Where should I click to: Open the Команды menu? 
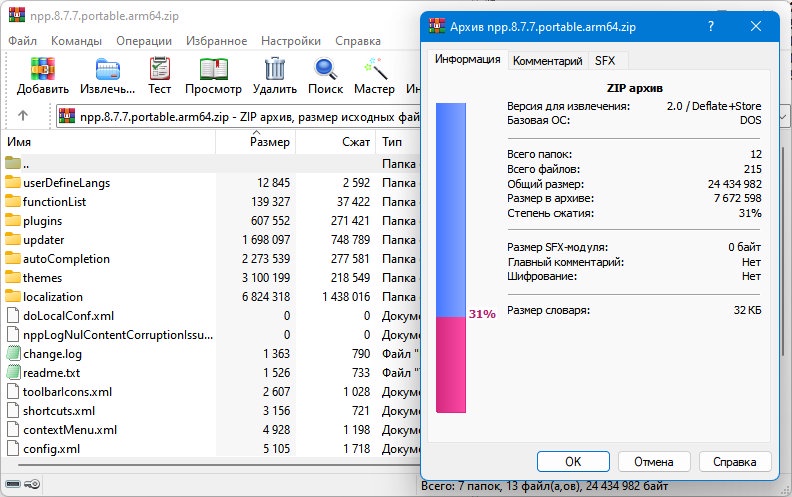[x=76, y=41]
